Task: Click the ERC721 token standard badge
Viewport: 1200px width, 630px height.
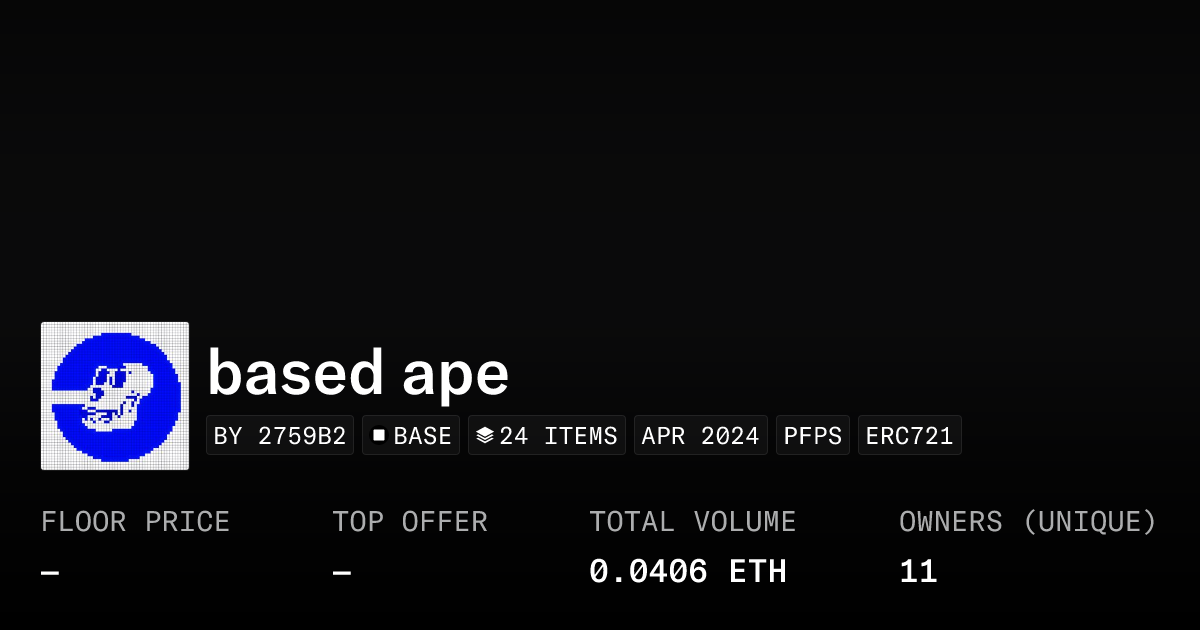Action: tap(909, 436)
